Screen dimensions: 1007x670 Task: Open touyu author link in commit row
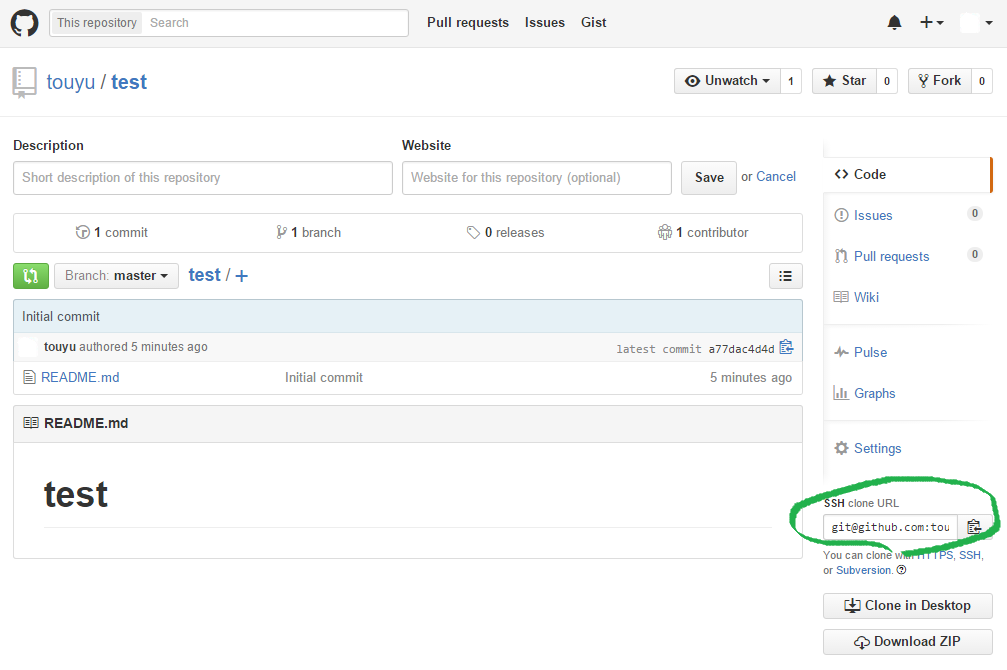coord(60,347)
